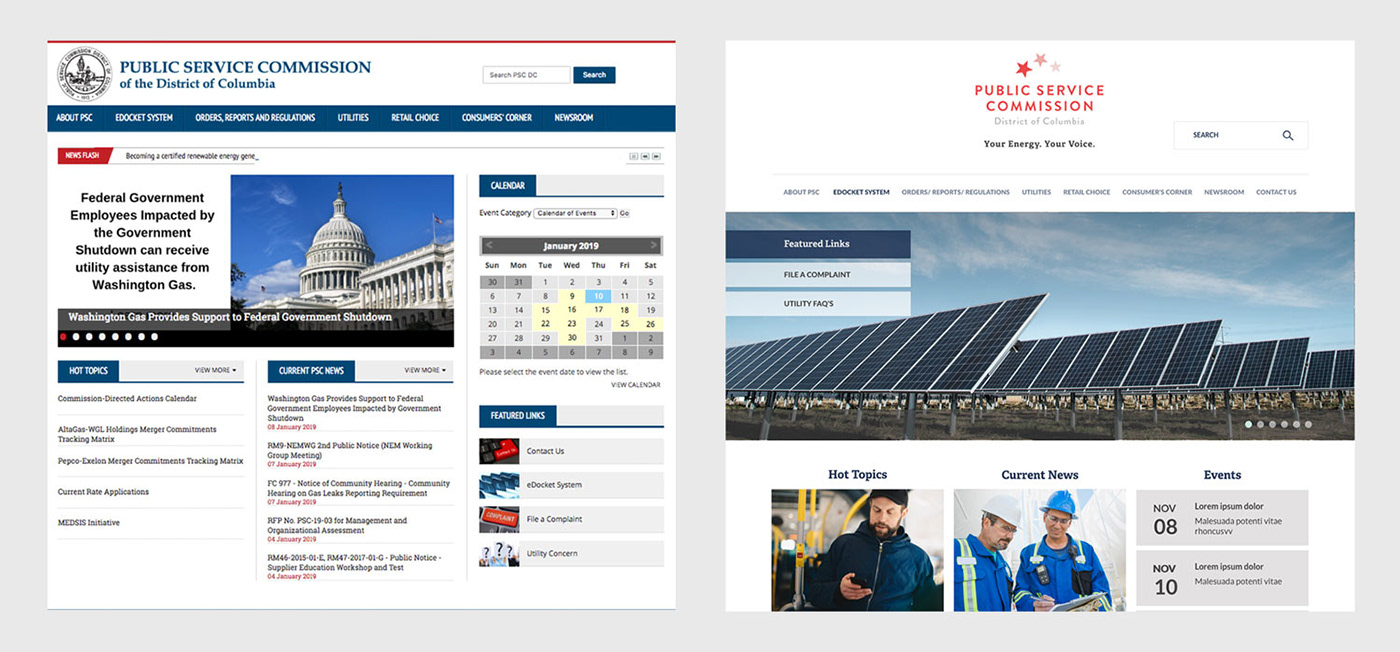Open Newsroom in blue navbar
The image size is (1400, 652).
tap(574, 118)
